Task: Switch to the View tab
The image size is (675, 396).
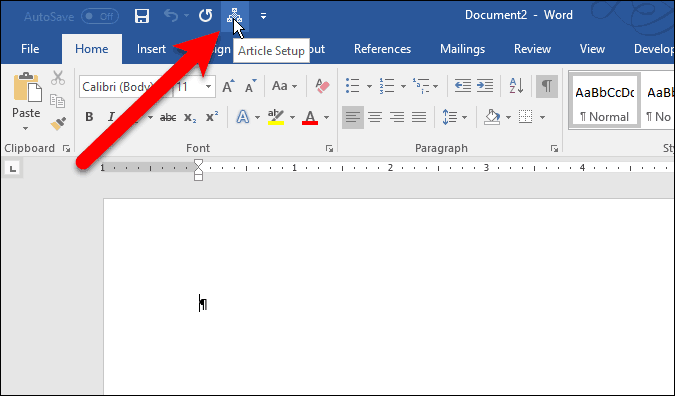Action: tap(592, 49)
